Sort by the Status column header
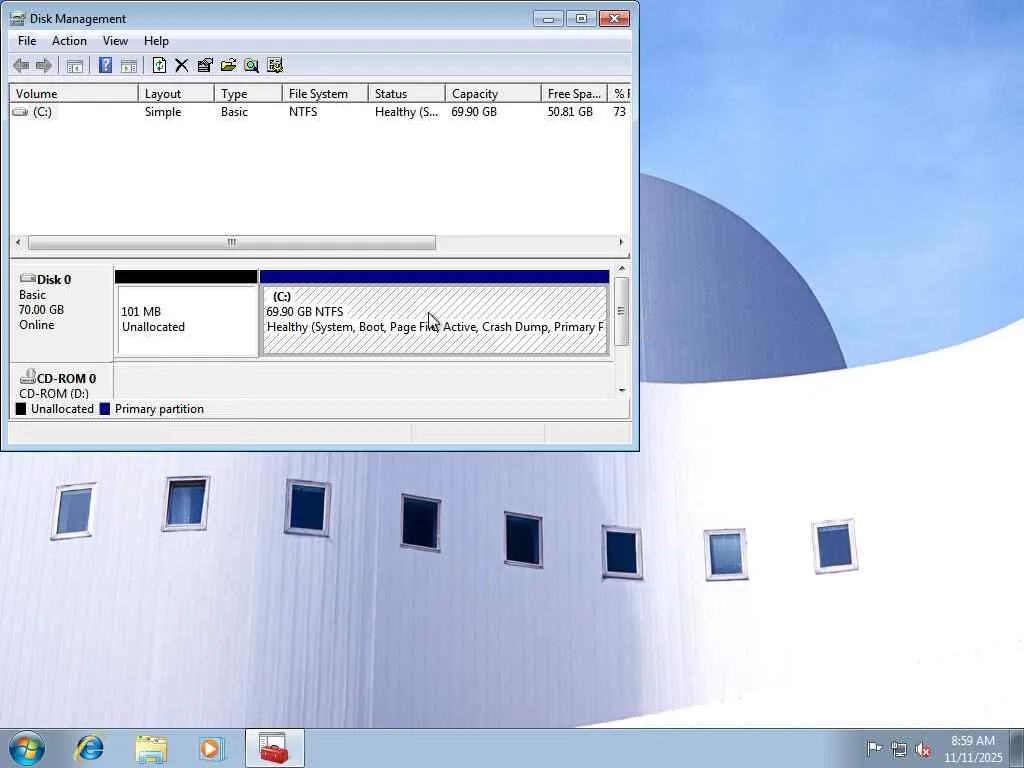The image size is (1024, 768). tap(406, 93)
